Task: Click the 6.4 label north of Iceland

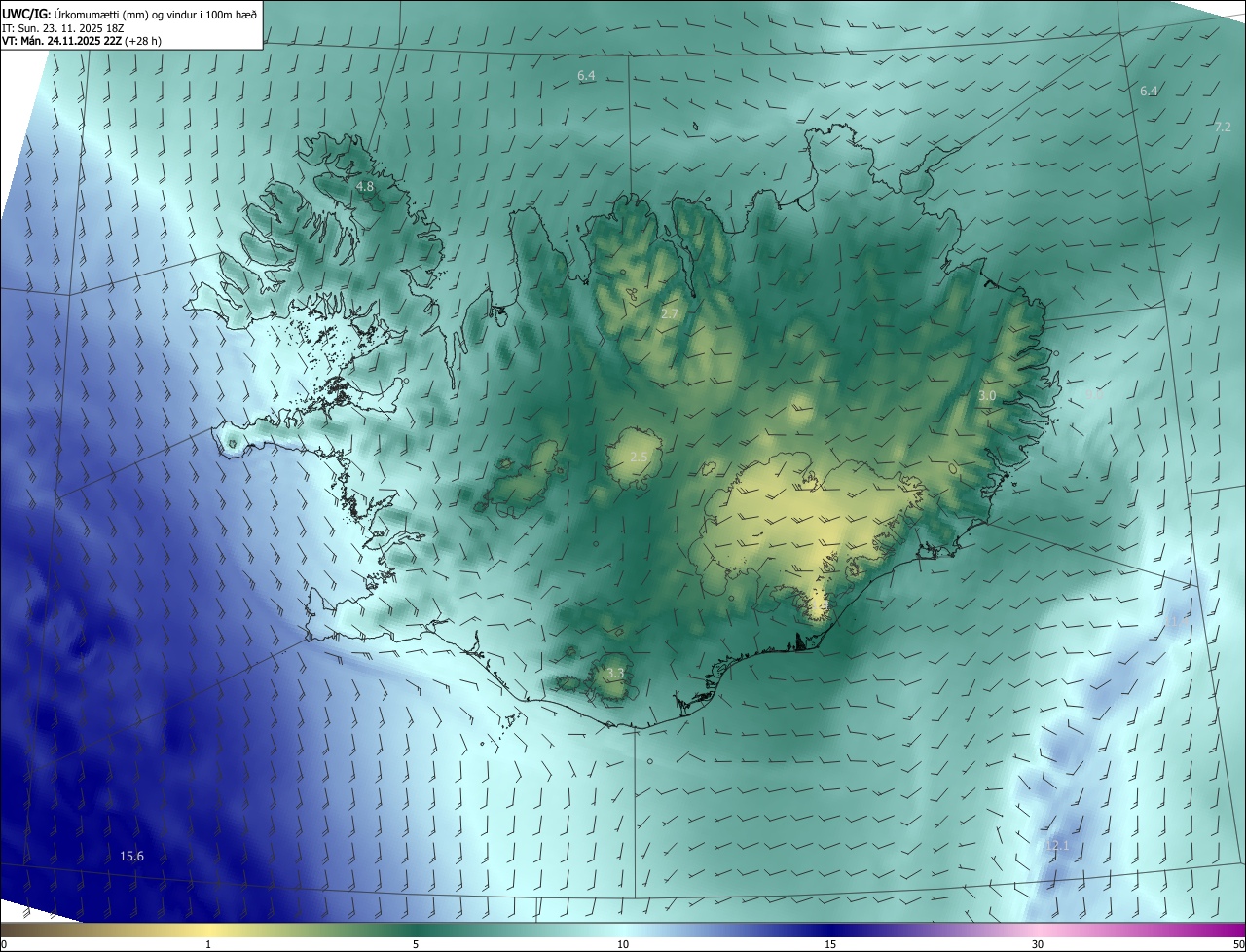Action: (x=586, y=76)
